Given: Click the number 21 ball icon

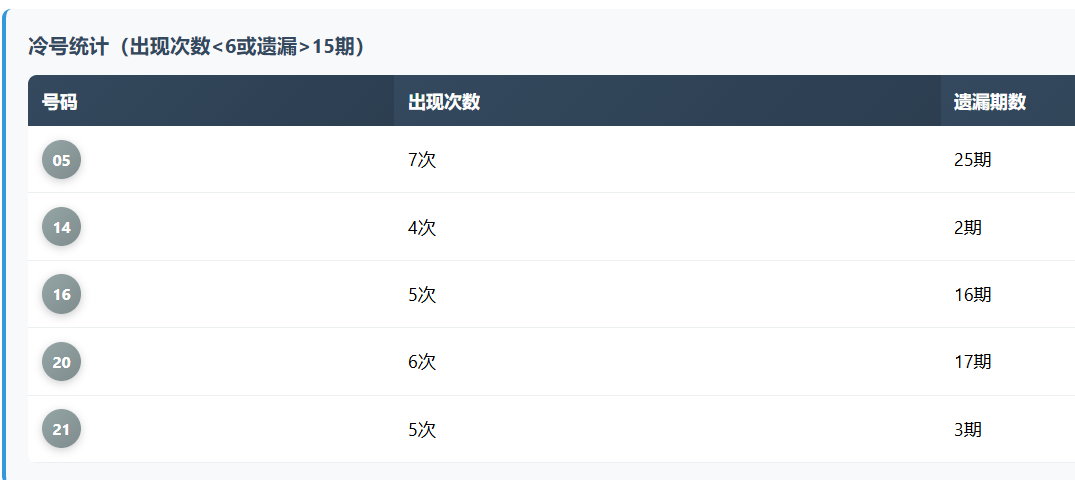Looking at the screenshot, I should (61, 429).
